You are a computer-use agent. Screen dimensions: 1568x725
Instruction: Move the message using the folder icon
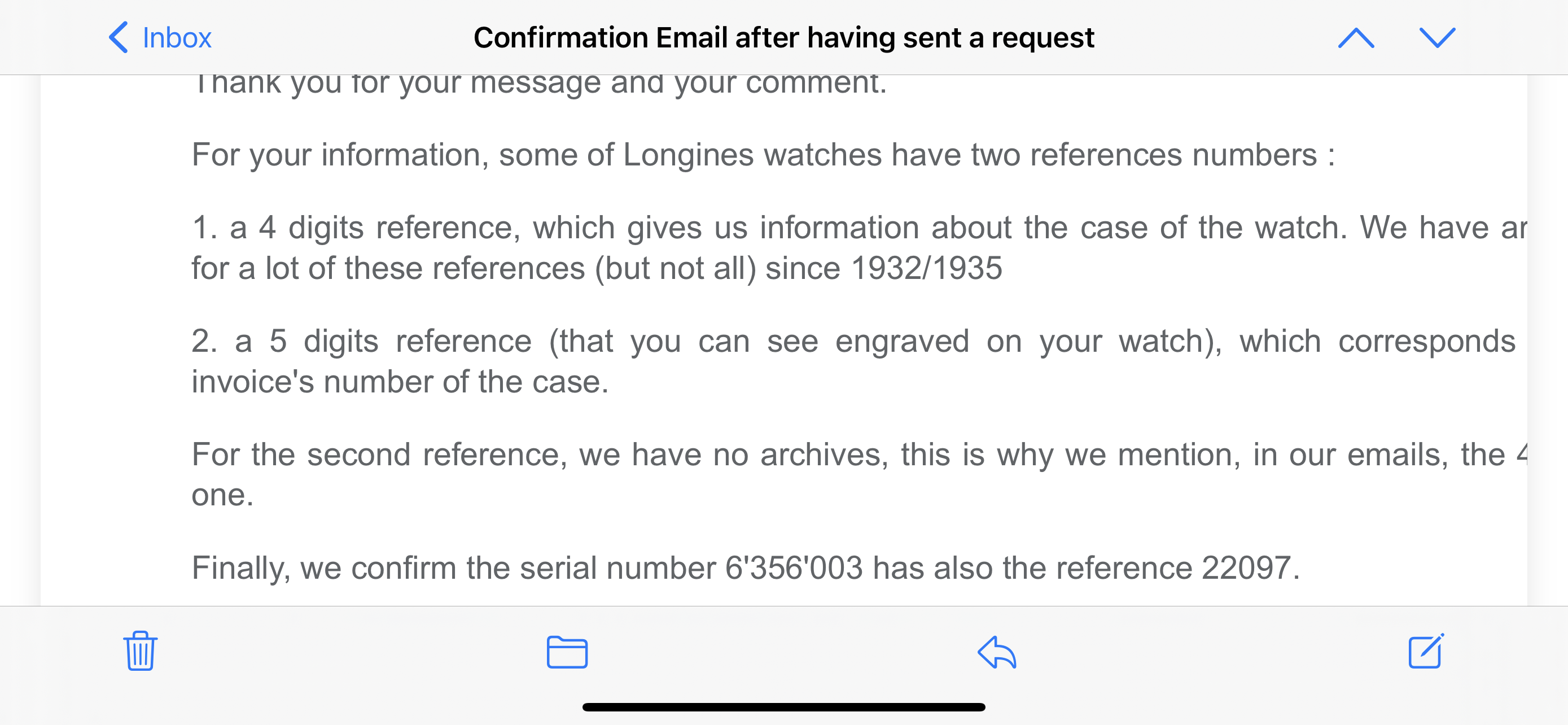[567, 652]
